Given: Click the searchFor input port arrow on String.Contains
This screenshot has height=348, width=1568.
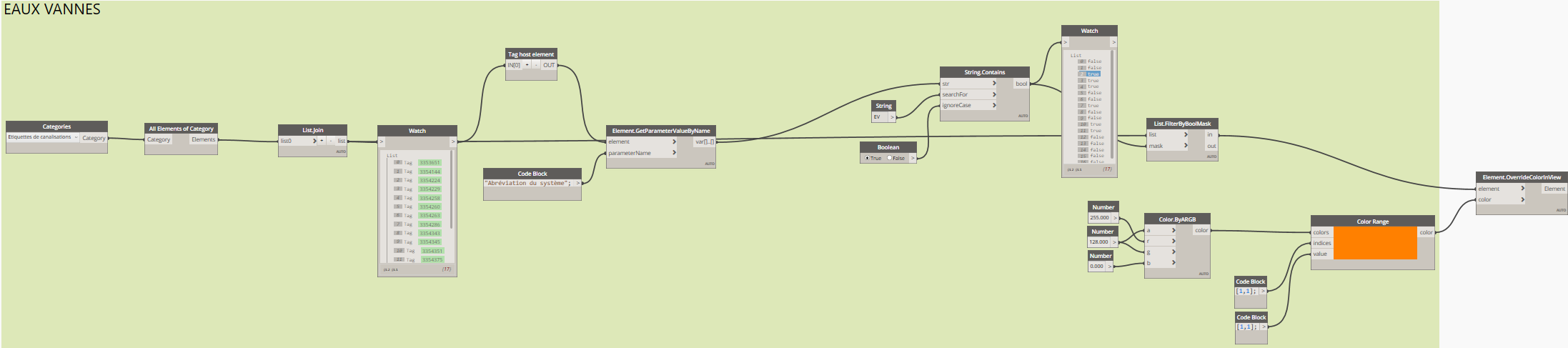Looking at the screenshot, I should [x=993, y=94].
